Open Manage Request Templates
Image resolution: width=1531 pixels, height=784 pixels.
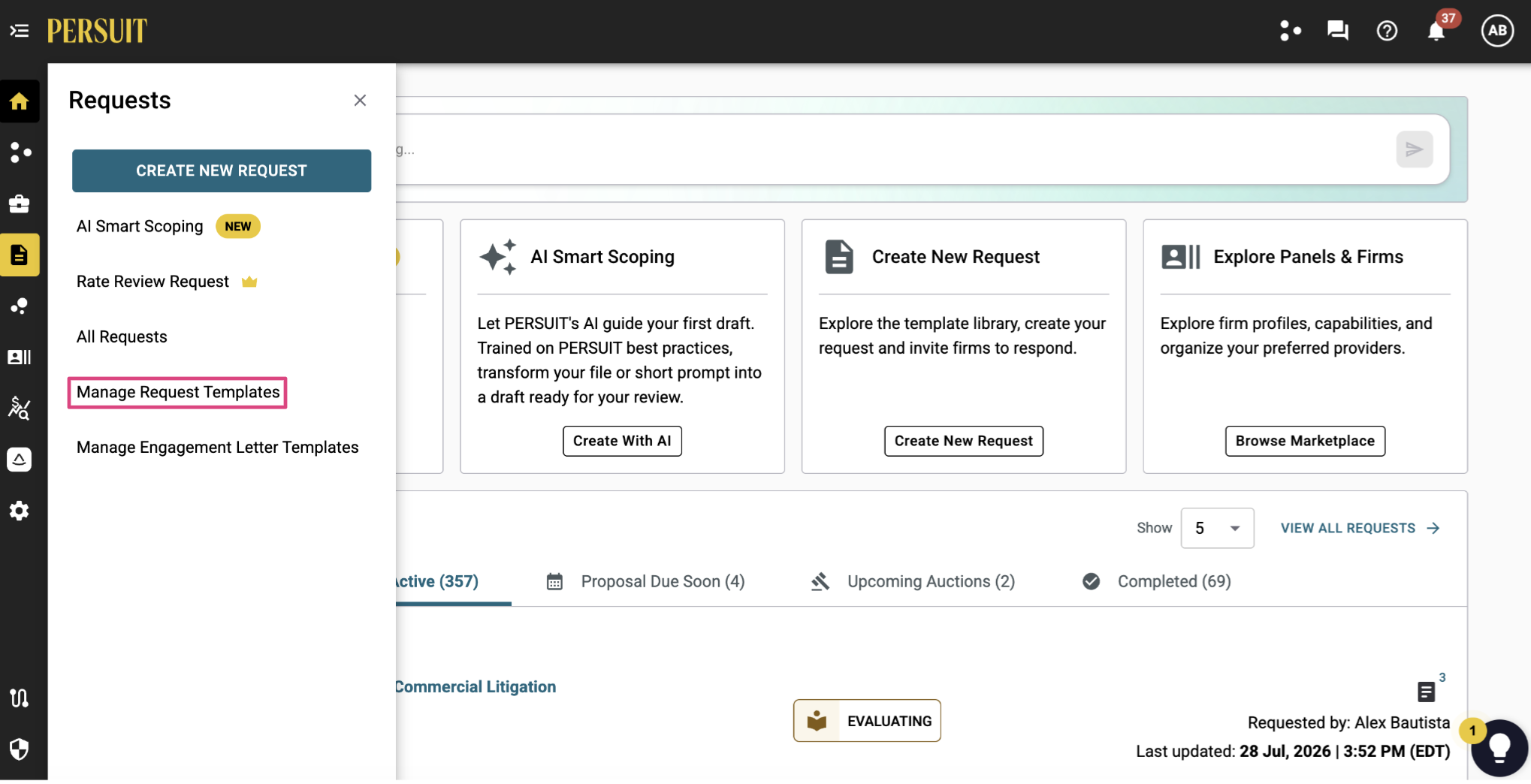click(x=178, y=392)
